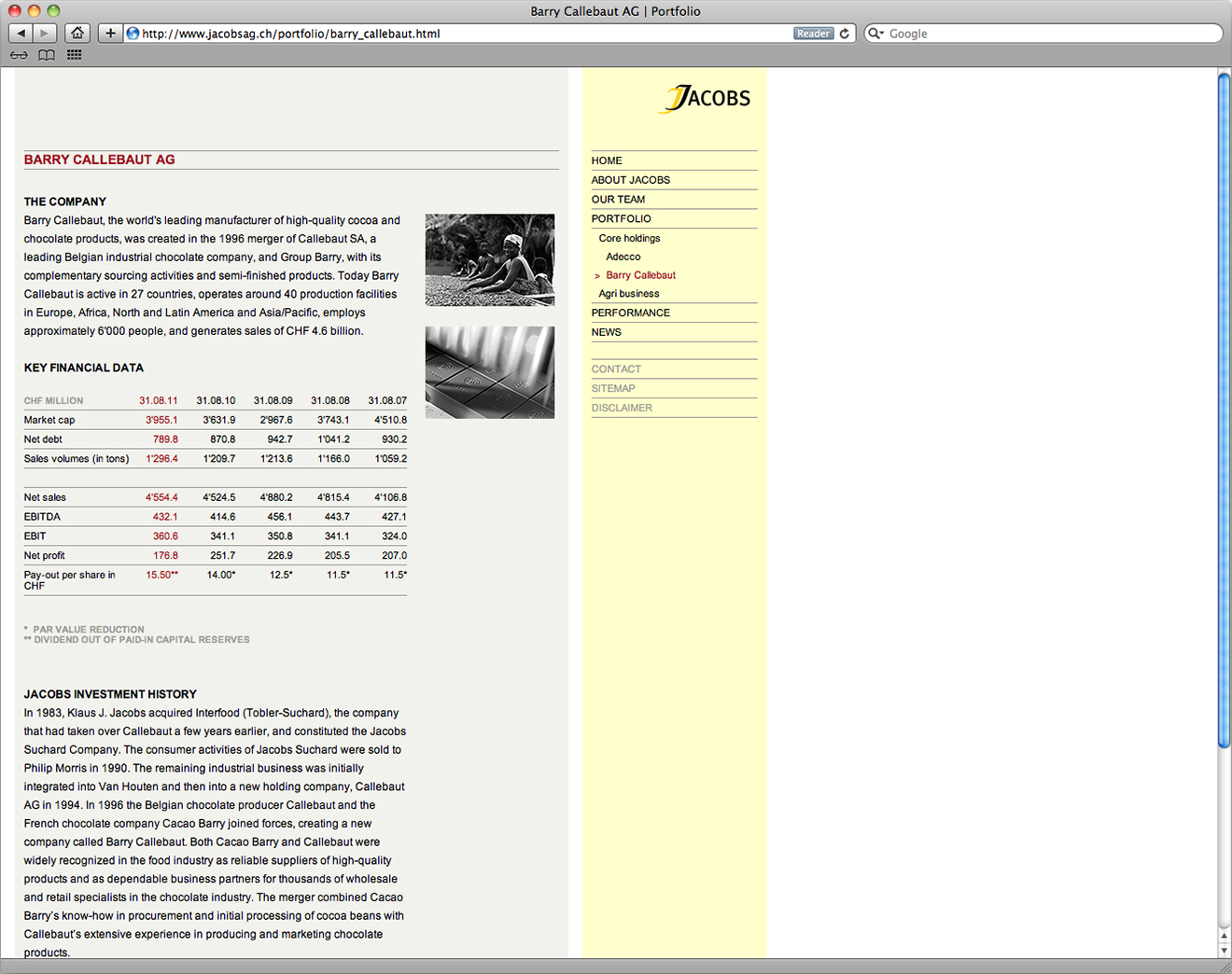Click the Add Bookmark plus button

(x=110, y=34)
